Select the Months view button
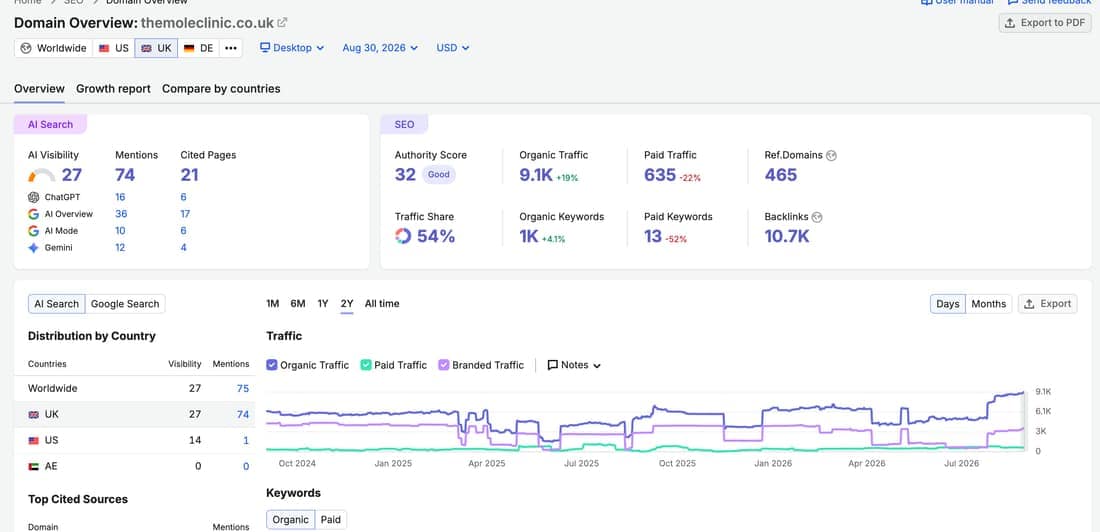The width and height of the screenshot is (1100, 532). pos(988,304)
